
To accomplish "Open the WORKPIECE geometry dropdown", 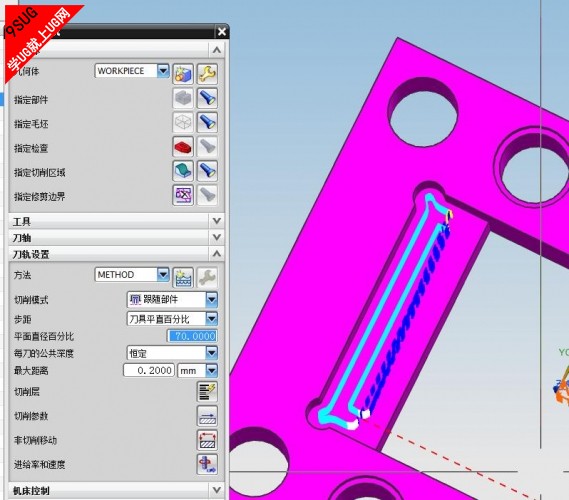I will coord(163,71).
